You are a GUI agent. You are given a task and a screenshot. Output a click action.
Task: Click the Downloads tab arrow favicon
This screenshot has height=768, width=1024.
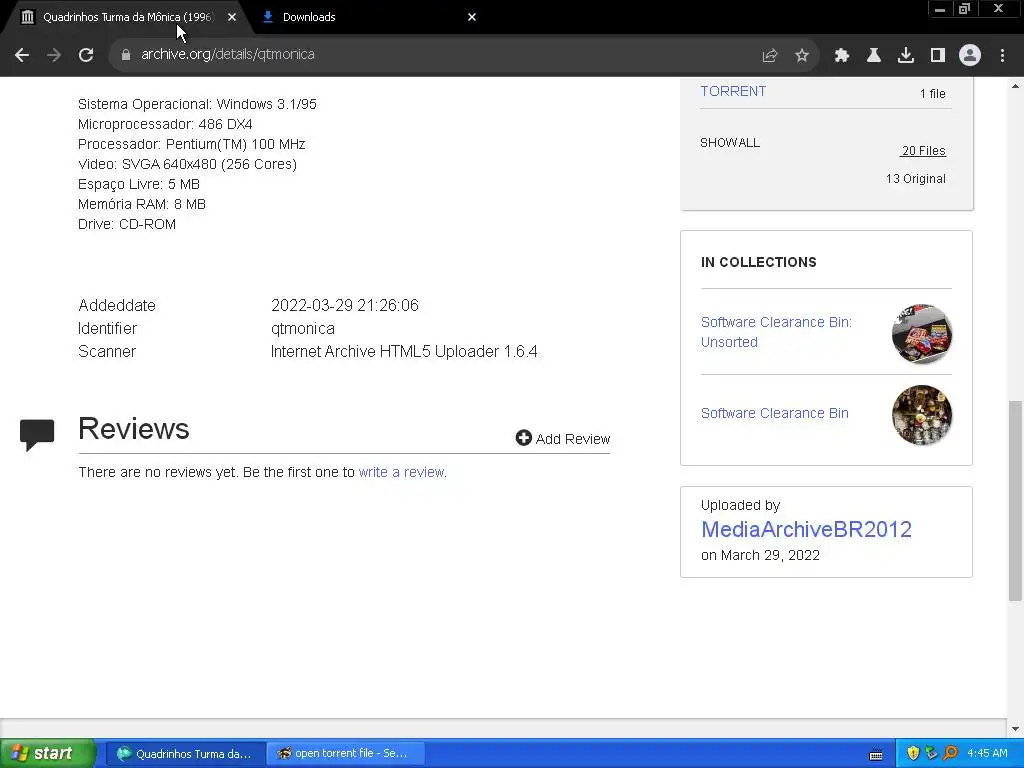pos(268,17)
